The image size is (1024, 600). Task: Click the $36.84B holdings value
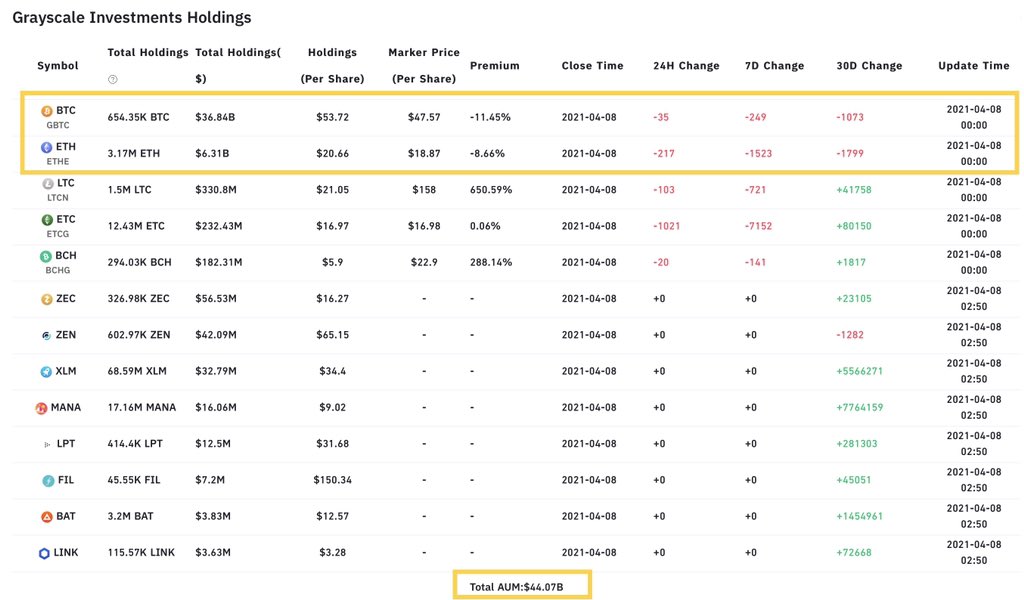coord(215,118)
